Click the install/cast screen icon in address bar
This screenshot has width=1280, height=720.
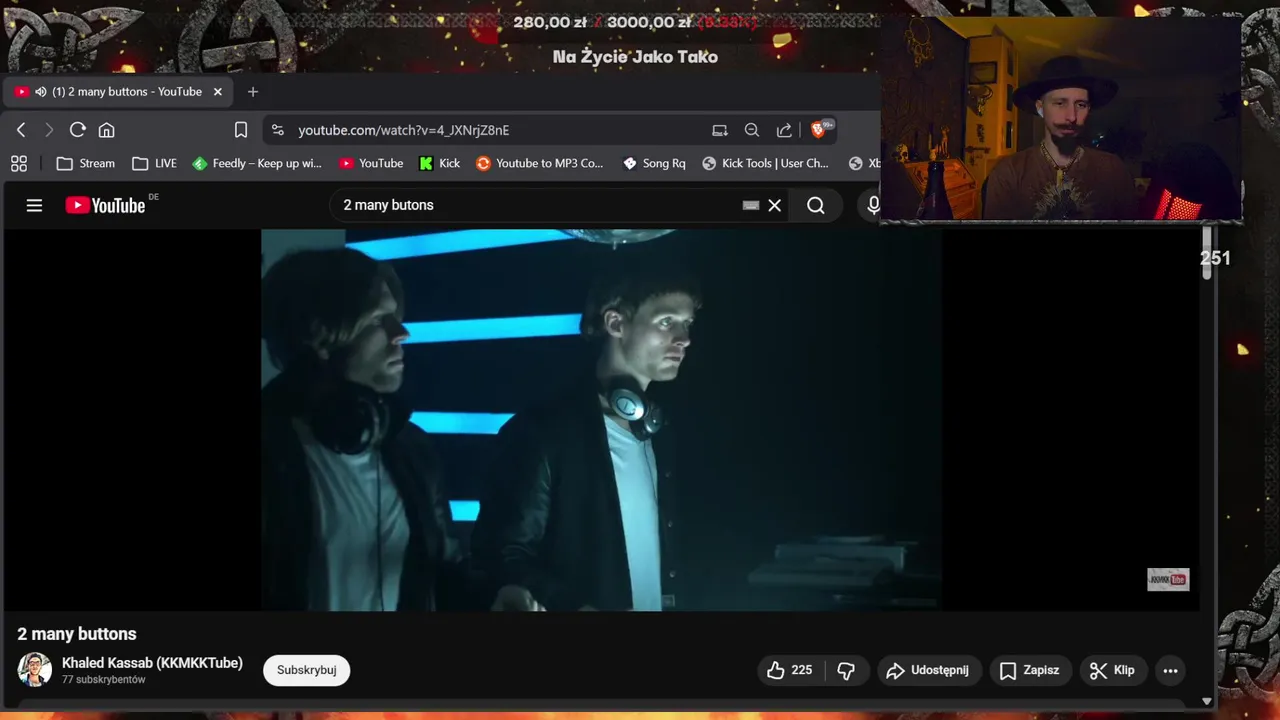pyautogui.click(x=720, y=130)
